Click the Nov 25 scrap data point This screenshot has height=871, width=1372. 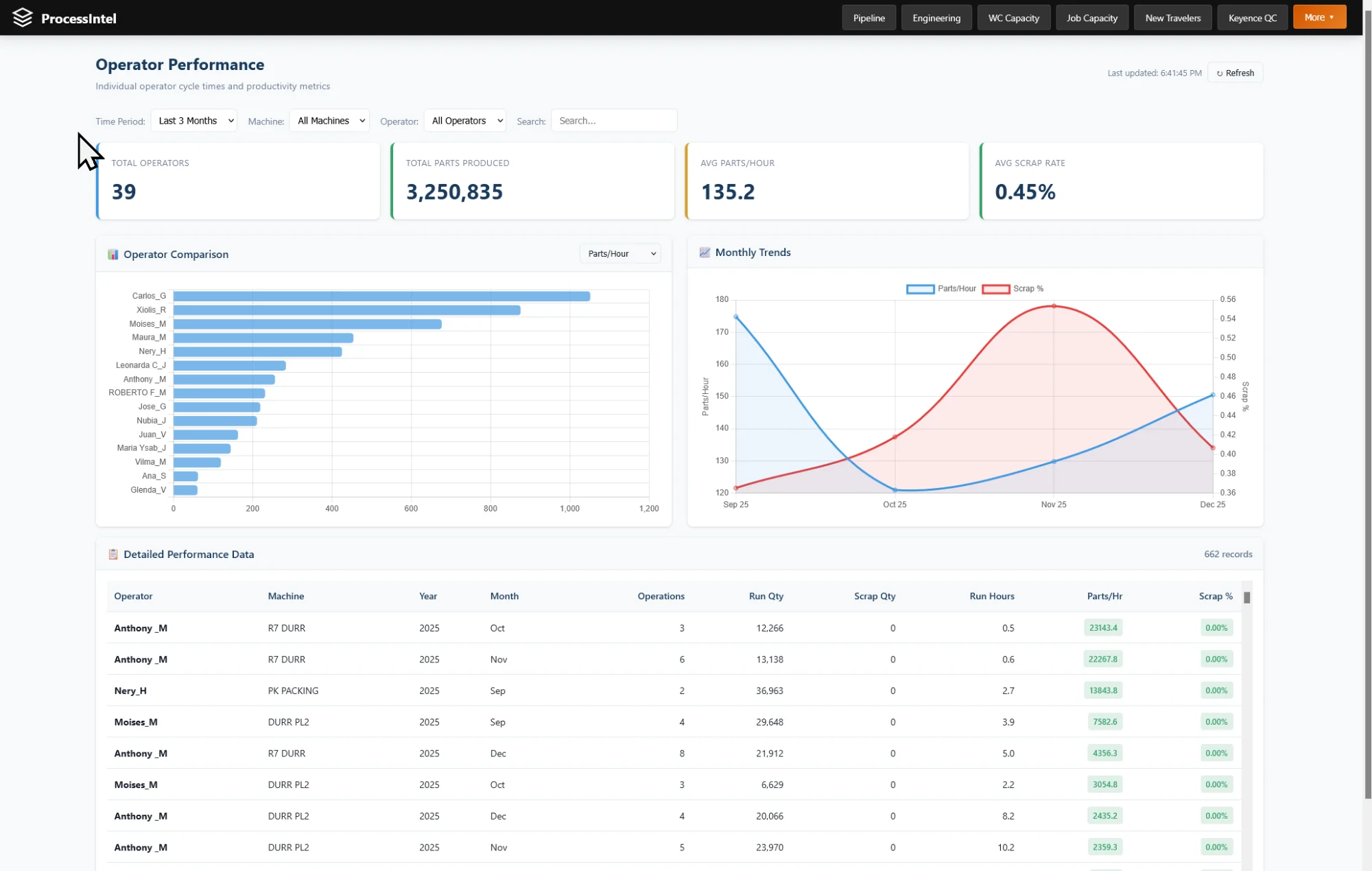coord(1054,306)
